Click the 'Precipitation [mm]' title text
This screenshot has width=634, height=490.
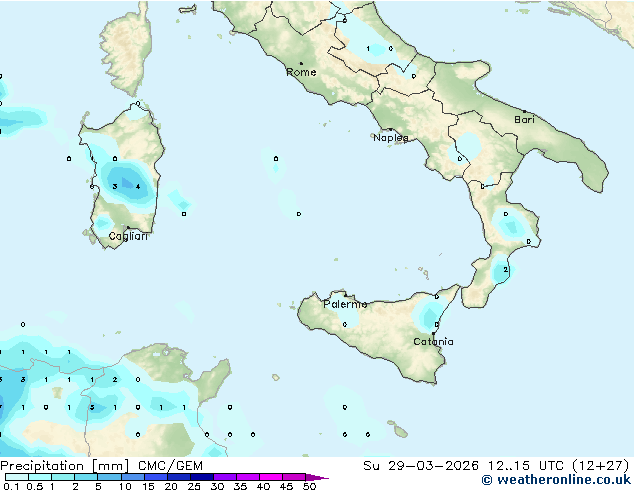[64, 466]
